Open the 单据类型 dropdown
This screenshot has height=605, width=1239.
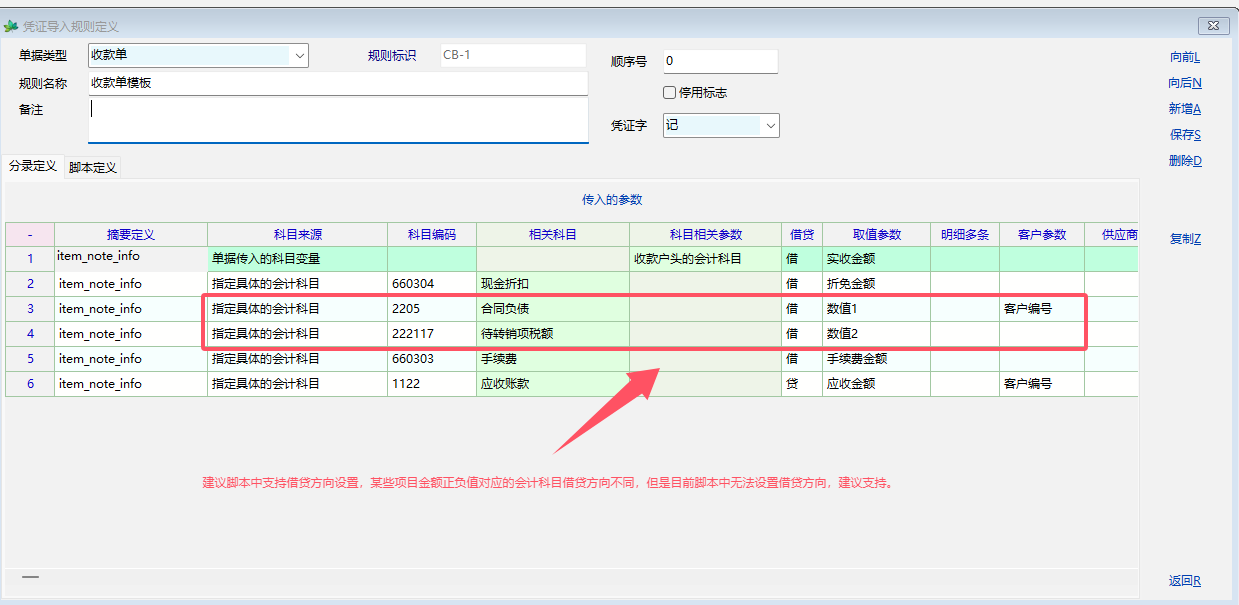pos(299,56)
